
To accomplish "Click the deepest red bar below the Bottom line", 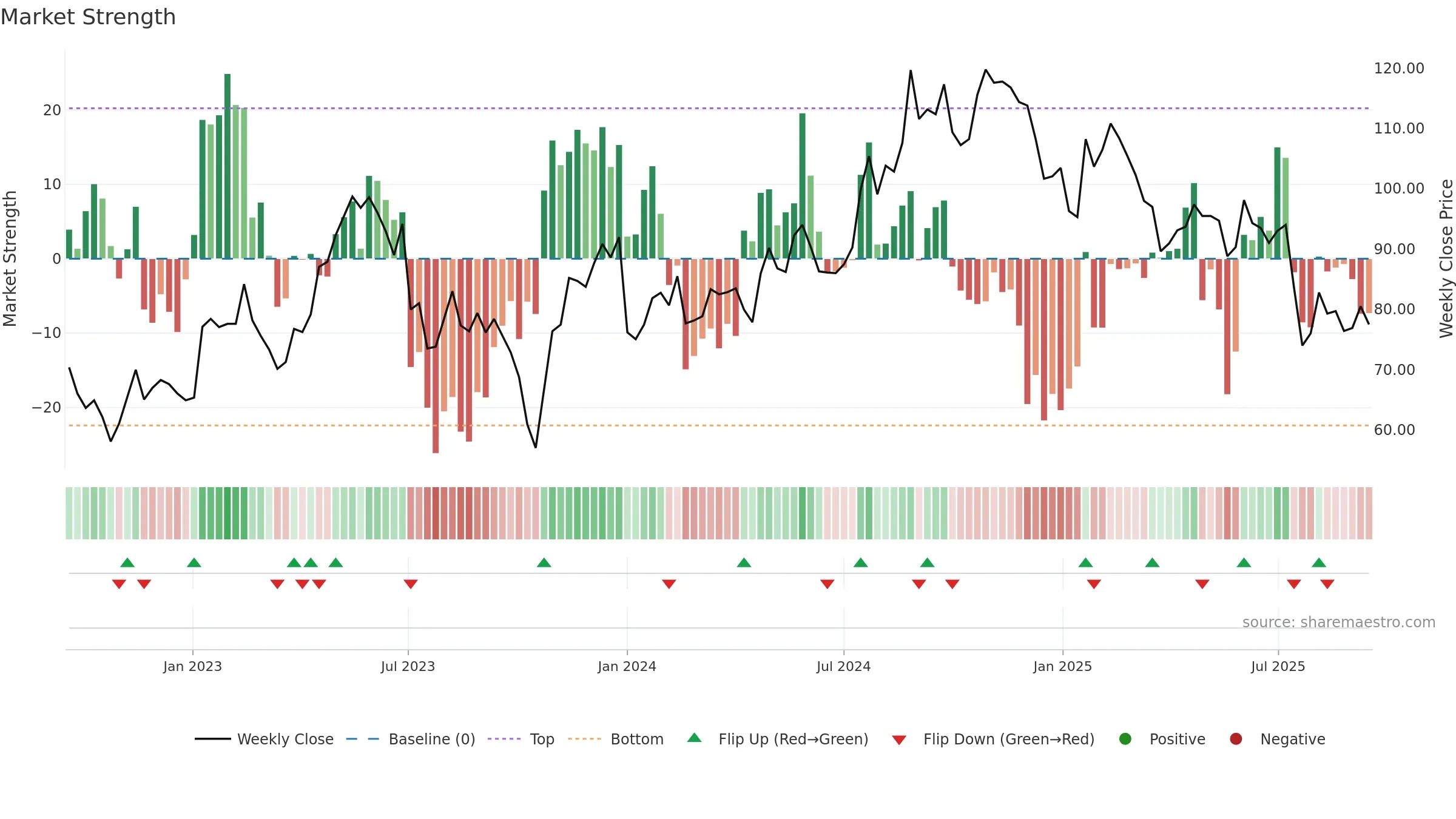I will click(x=436, y=356).
